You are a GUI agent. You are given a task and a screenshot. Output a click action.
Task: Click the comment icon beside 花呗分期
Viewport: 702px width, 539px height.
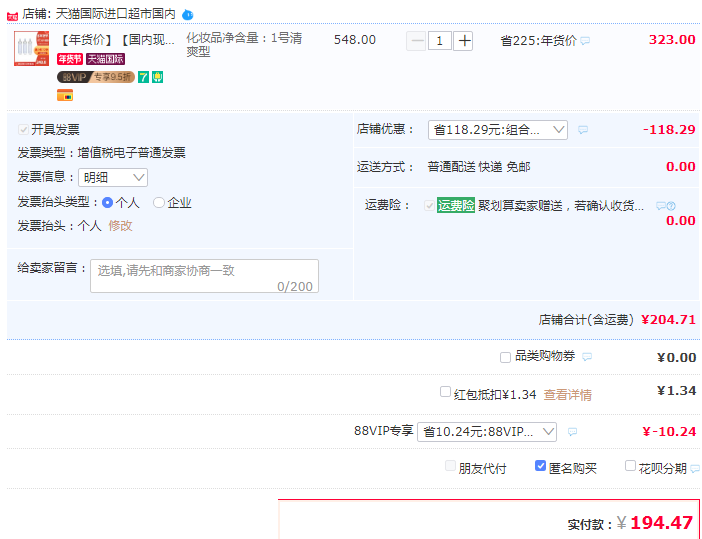pos(695,469)
